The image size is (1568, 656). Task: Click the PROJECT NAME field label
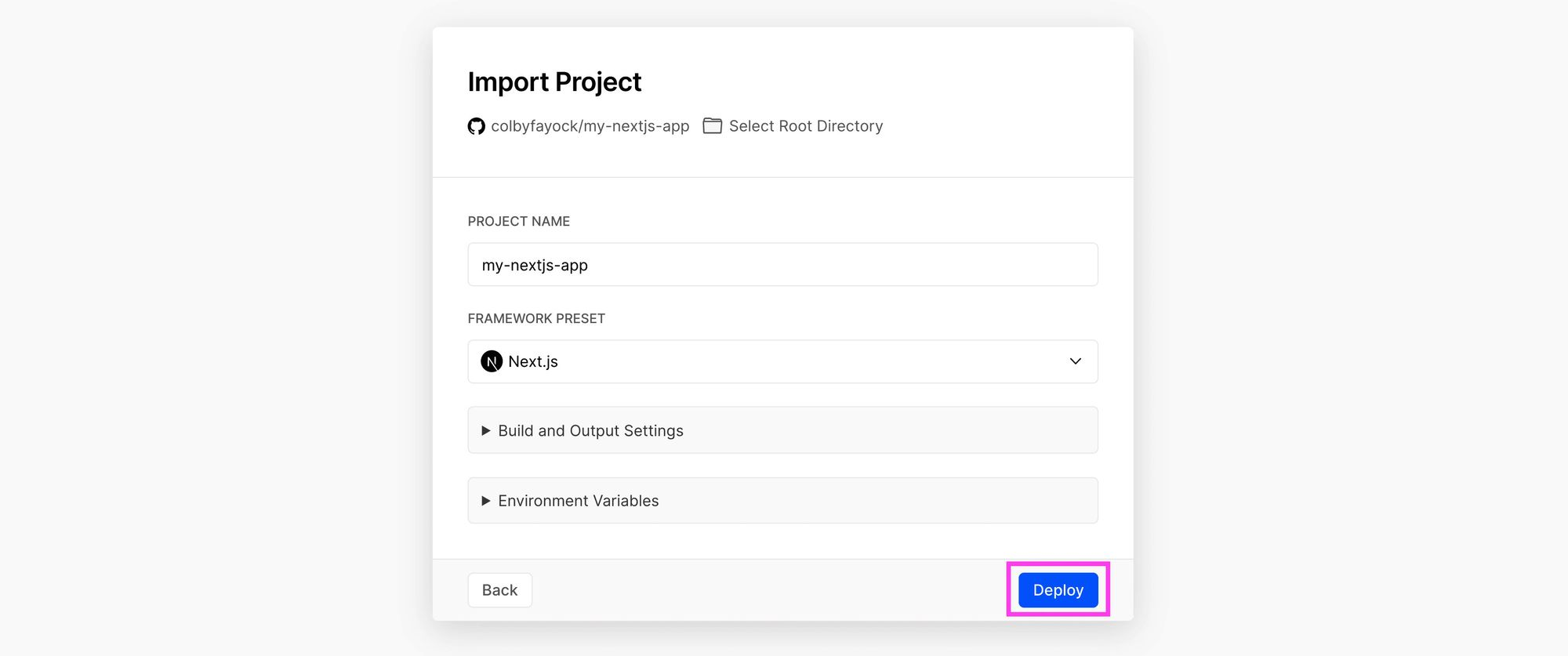tap(518, 222)
